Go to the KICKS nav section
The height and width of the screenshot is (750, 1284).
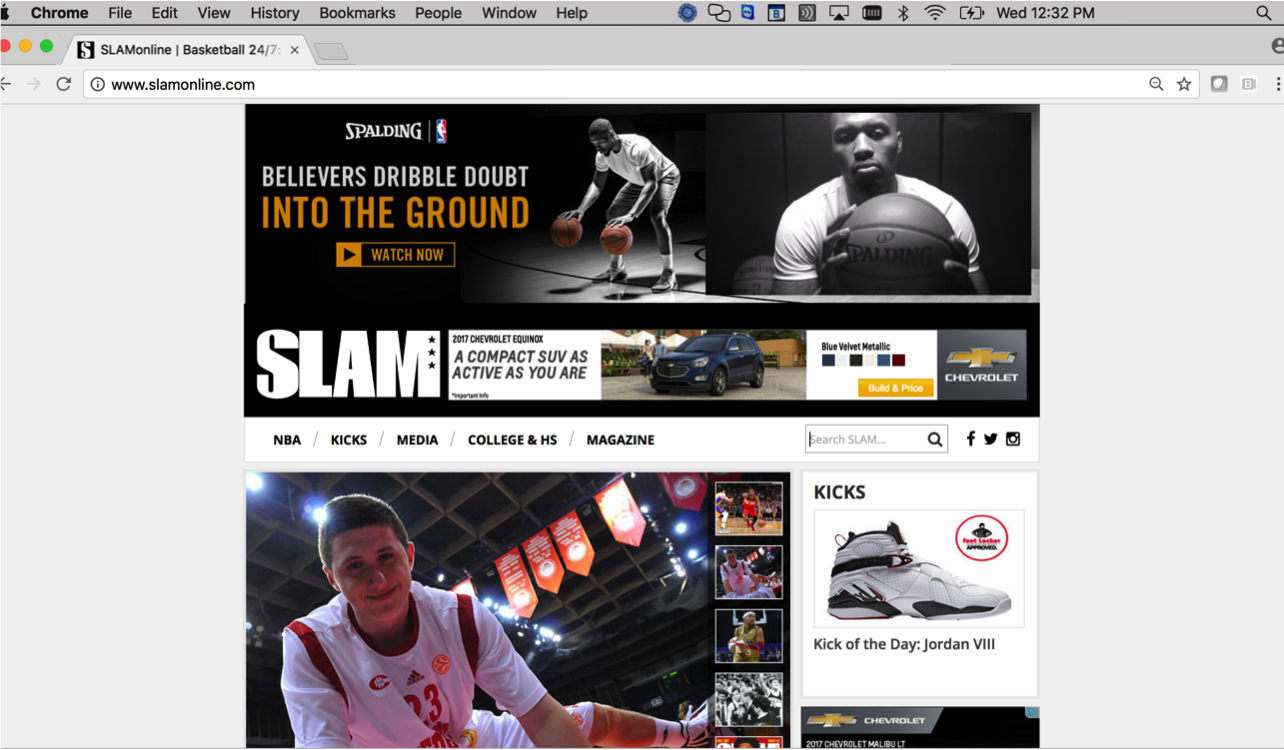click(349, 440)
